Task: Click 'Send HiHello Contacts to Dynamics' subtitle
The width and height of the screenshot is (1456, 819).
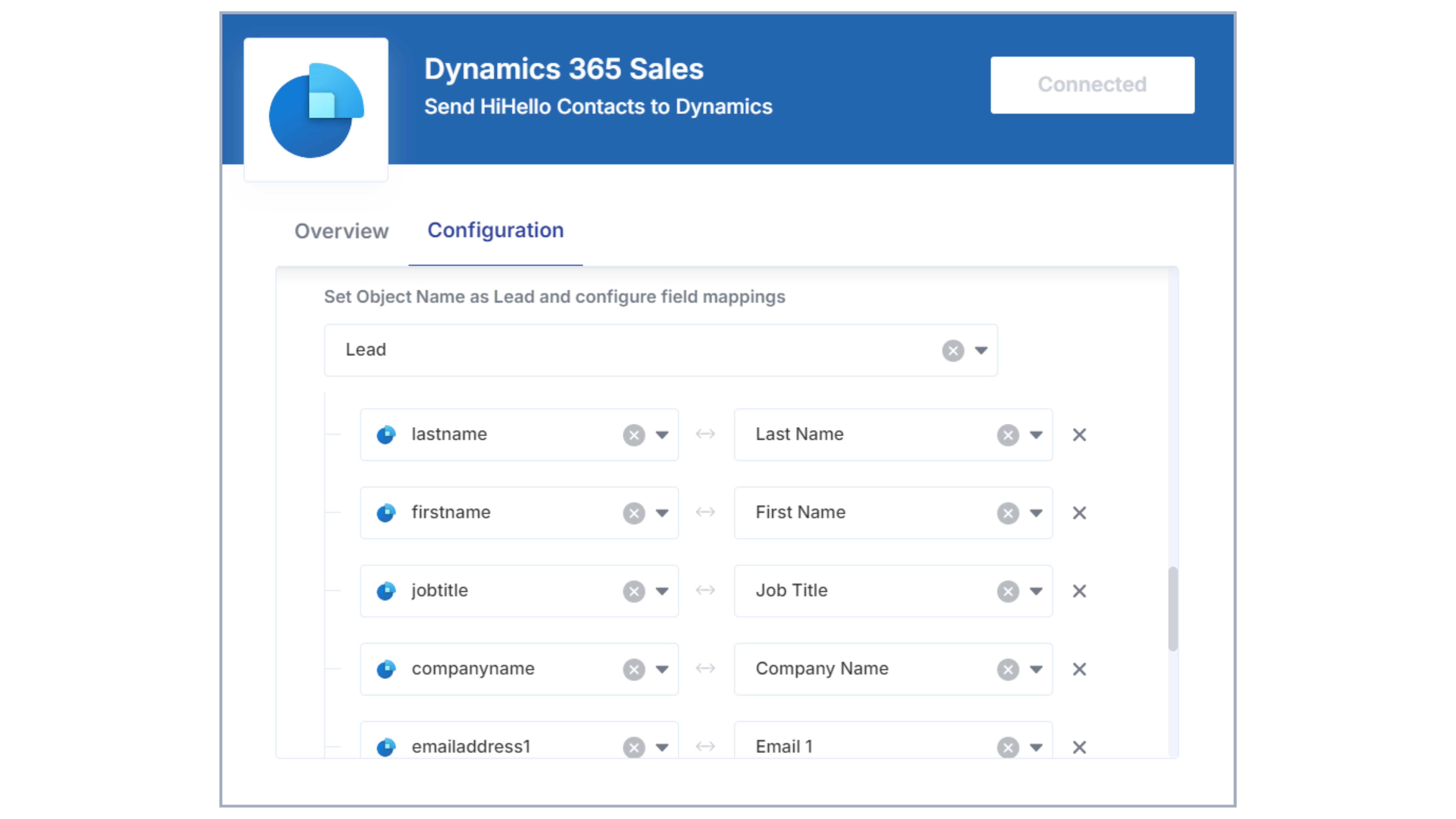Action: point(598,107)
